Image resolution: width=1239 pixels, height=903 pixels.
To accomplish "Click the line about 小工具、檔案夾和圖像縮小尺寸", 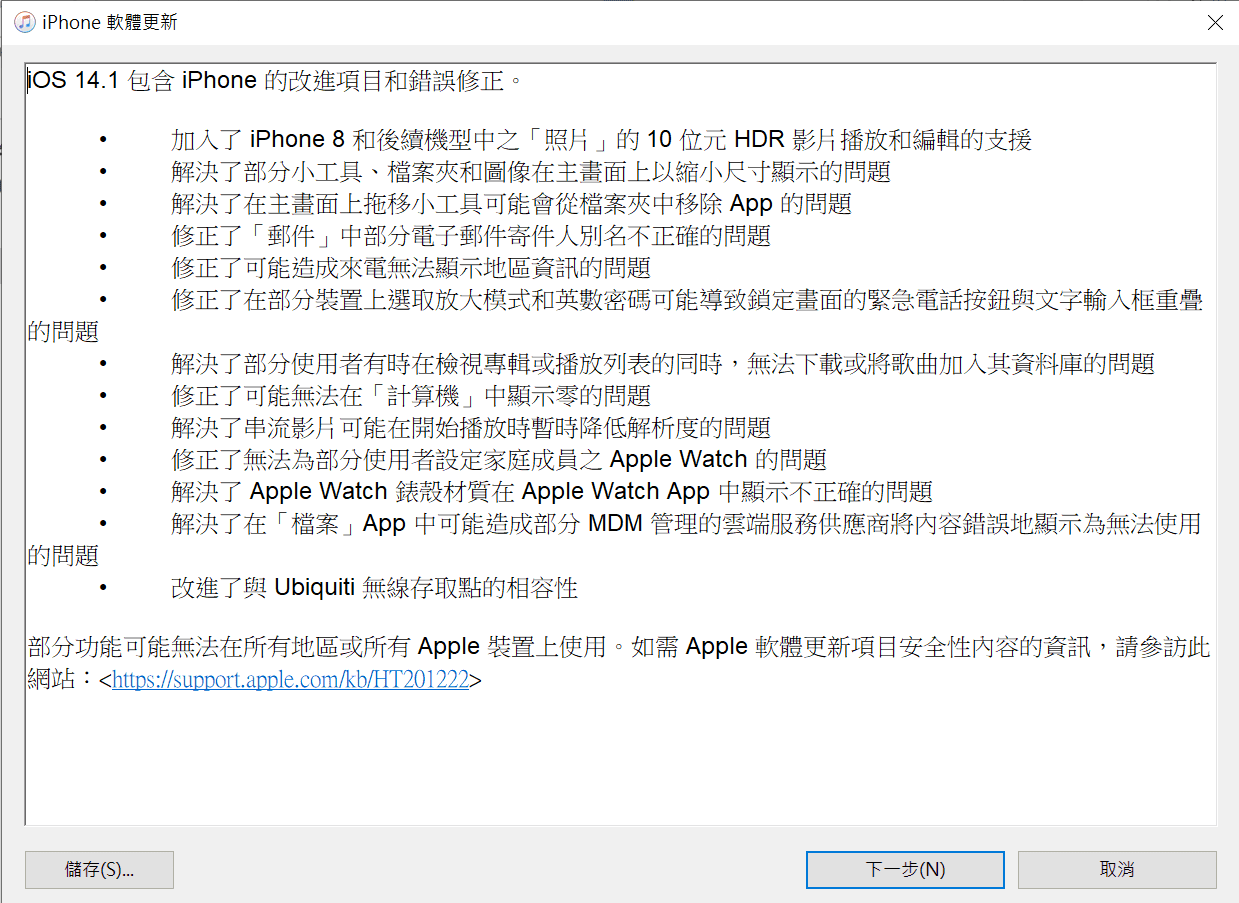I will pos(530,172).
